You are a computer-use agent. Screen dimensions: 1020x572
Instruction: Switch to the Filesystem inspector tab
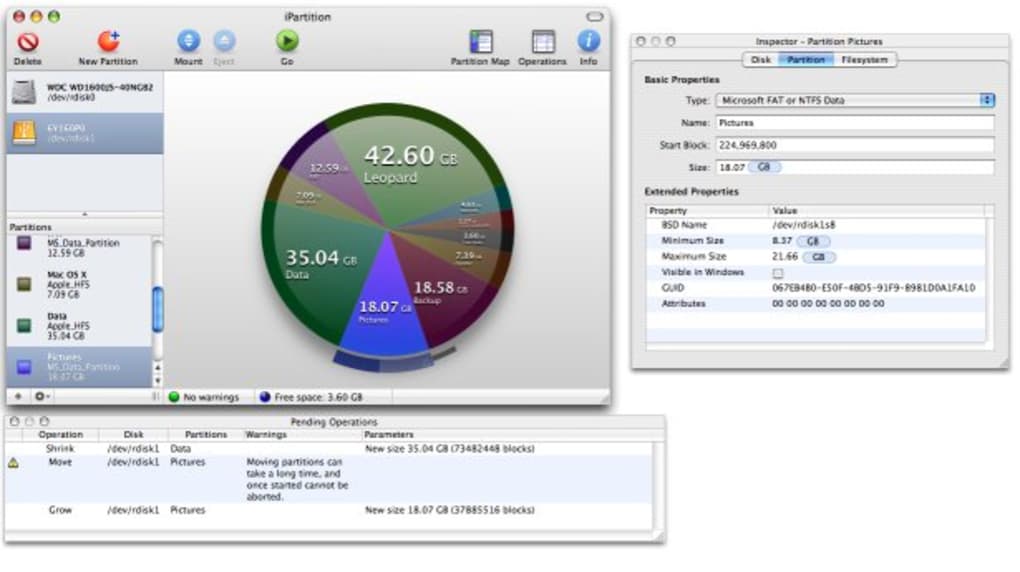point(864,60)
